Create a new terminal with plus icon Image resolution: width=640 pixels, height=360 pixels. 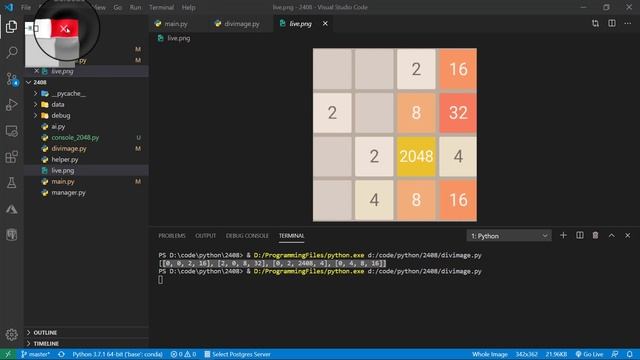563,236
